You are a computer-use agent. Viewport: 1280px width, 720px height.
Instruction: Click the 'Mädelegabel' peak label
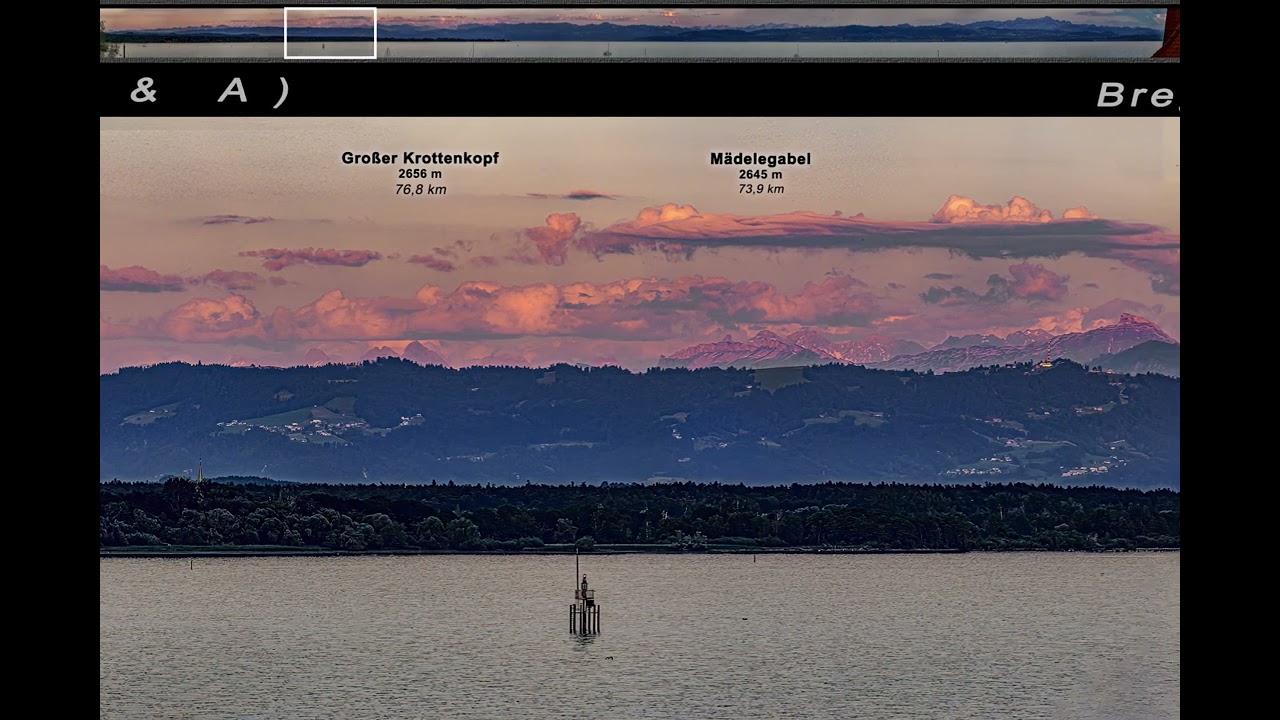pyautogui.click(x=760, y=158)
